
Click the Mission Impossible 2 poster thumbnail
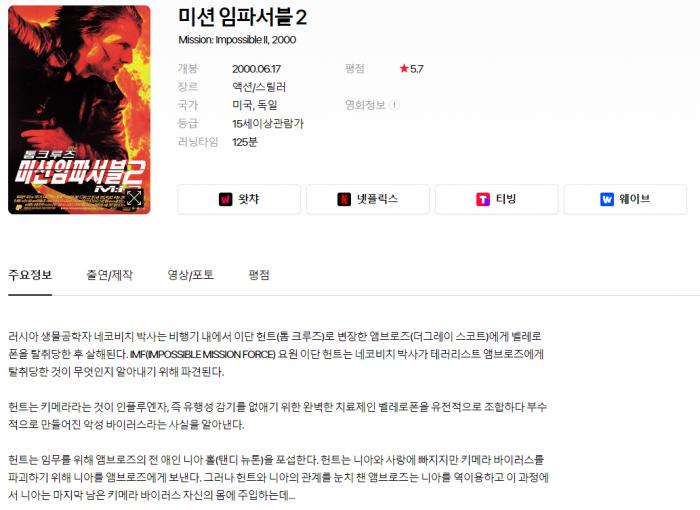click(x=79, y=110)
